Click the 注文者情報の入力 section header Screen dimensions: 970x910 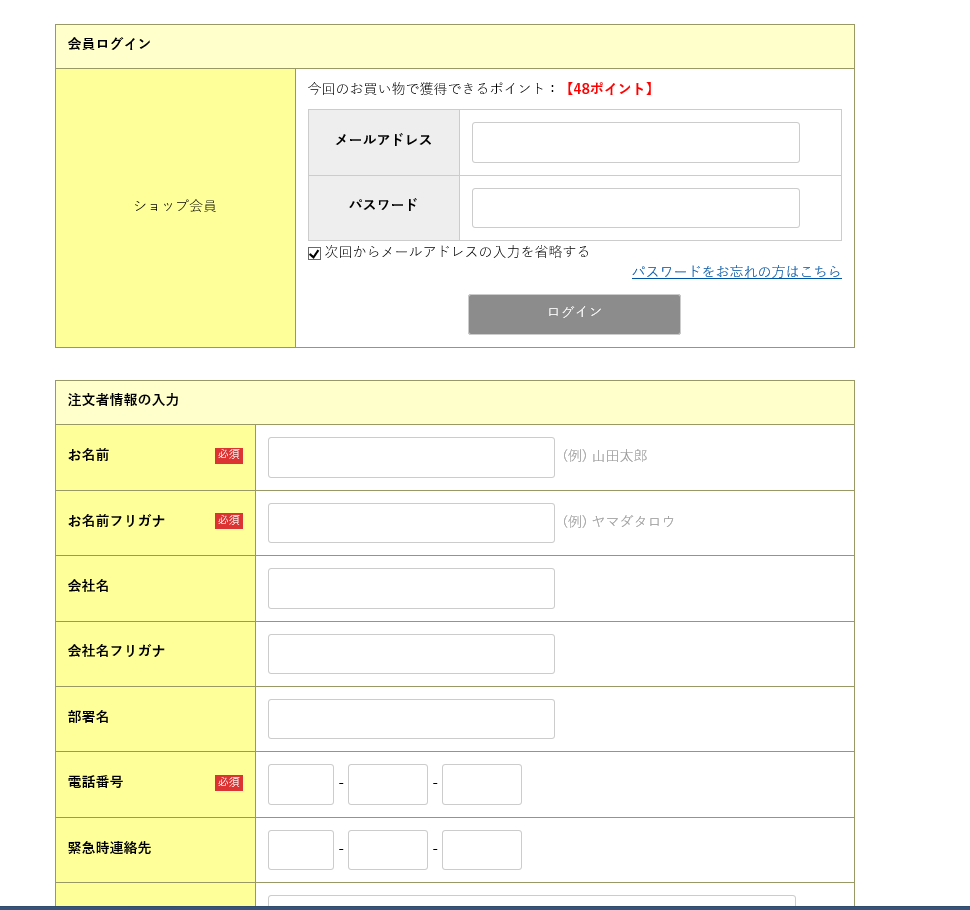point(120,400)
